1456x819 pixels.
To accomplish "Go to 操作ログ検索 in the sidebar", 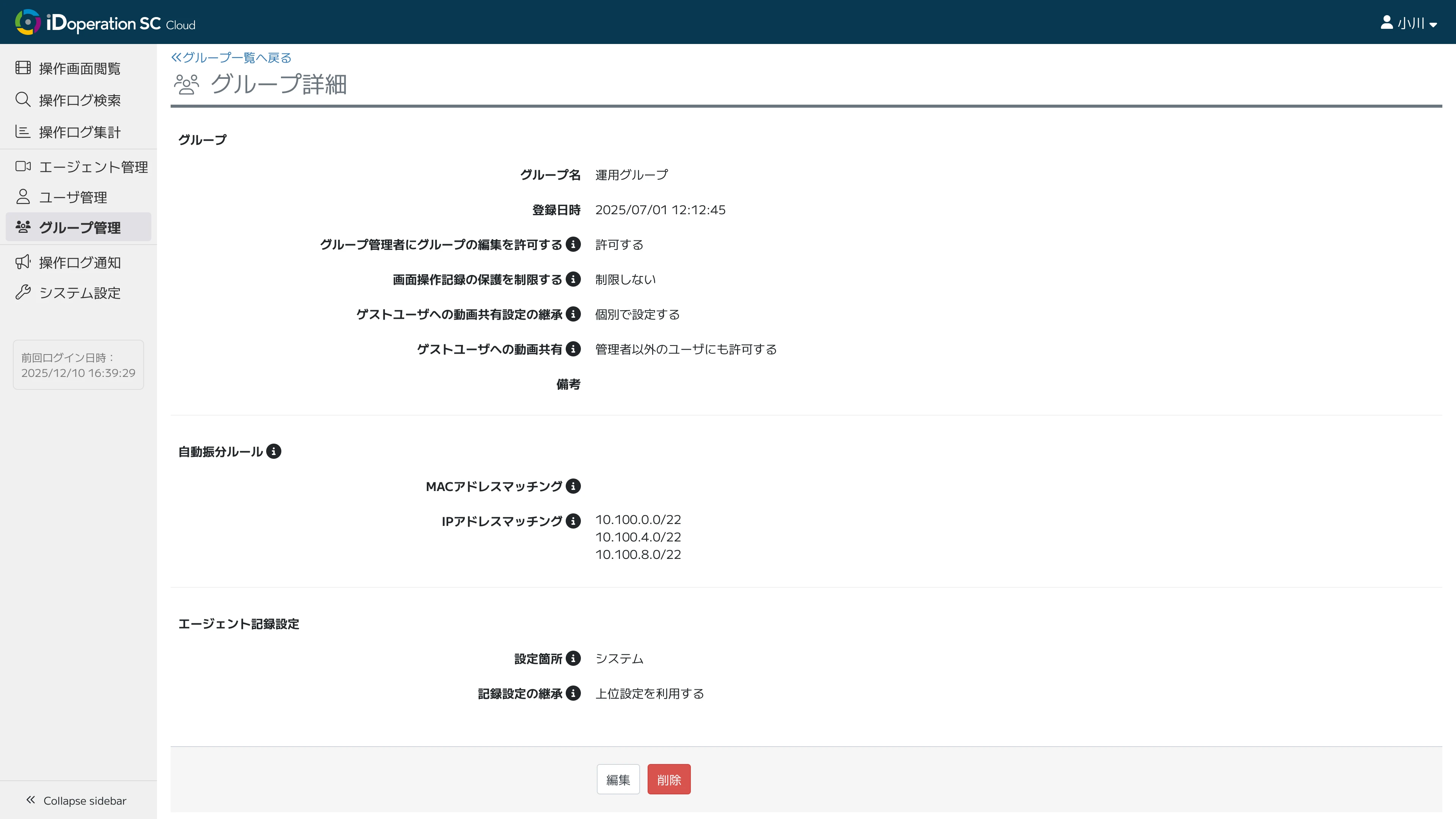I will pos(79,100).
